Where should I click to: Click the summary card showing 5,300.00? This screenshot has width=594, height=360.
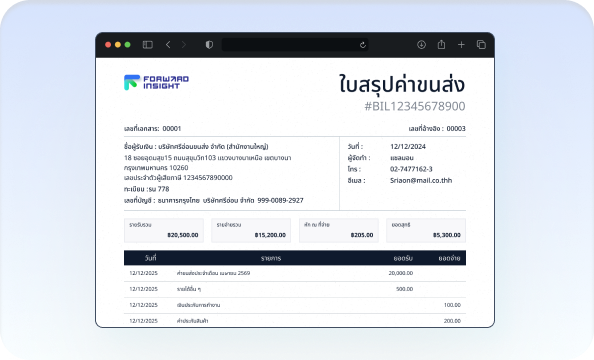426,230
